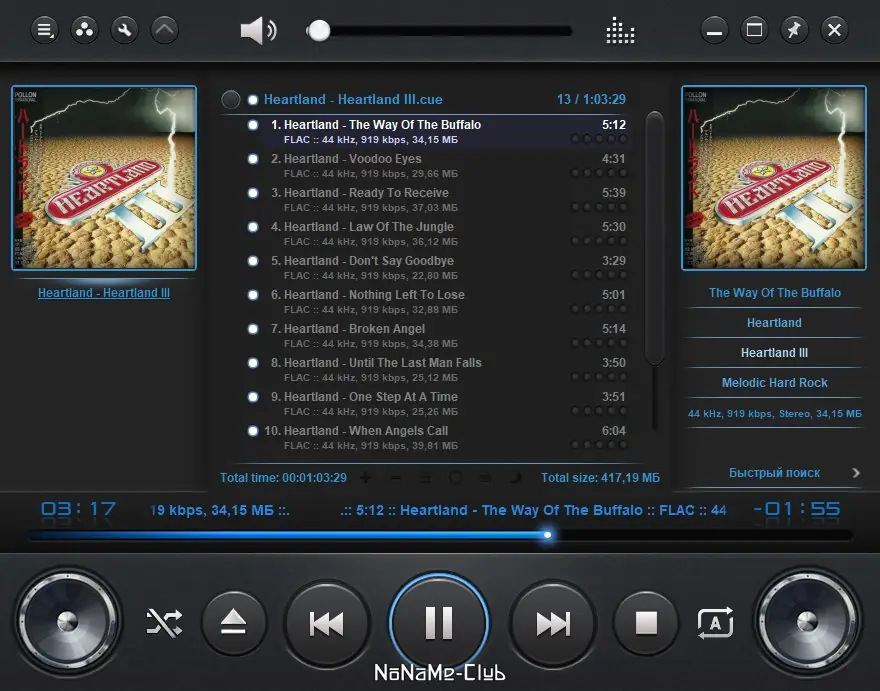
Task: Rate The Way Of The Buffalo with rating dots
Action: pyautogui.click(x=599, y=139)
